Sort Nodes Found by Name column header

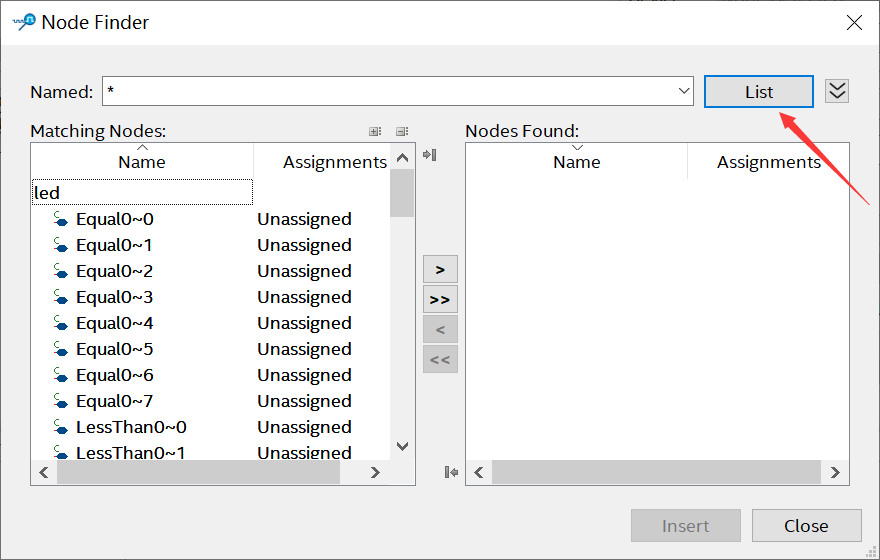[576, 162]
